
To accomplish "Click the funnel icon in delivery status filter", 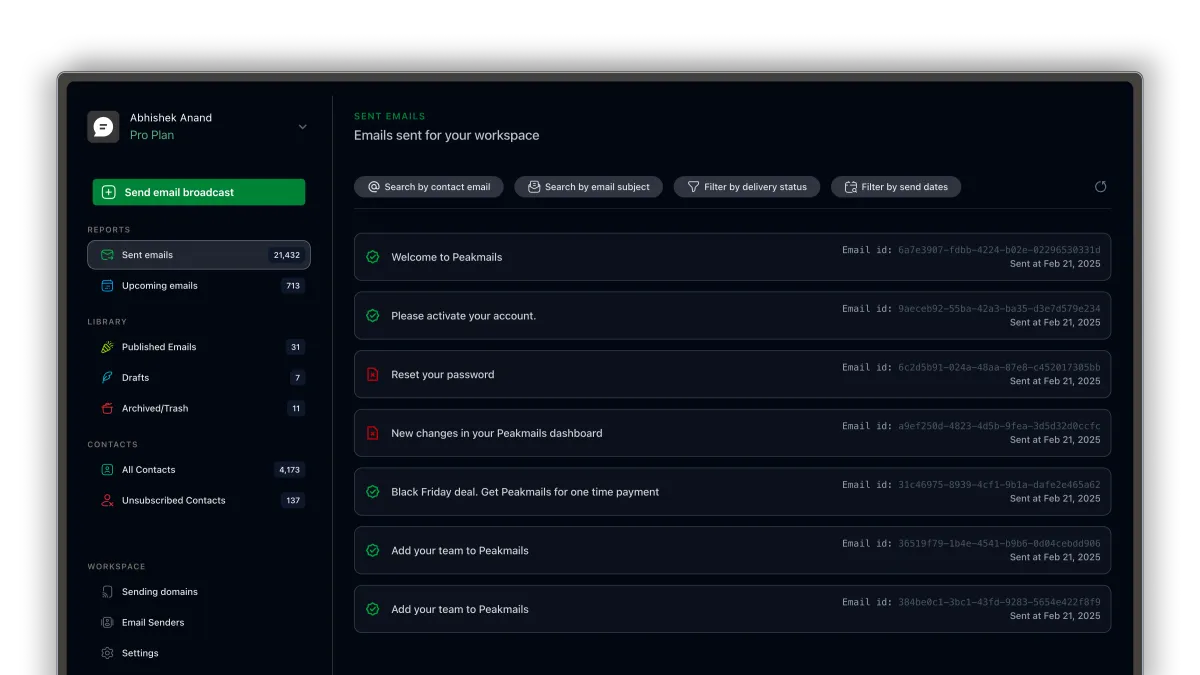I will 693,187.
